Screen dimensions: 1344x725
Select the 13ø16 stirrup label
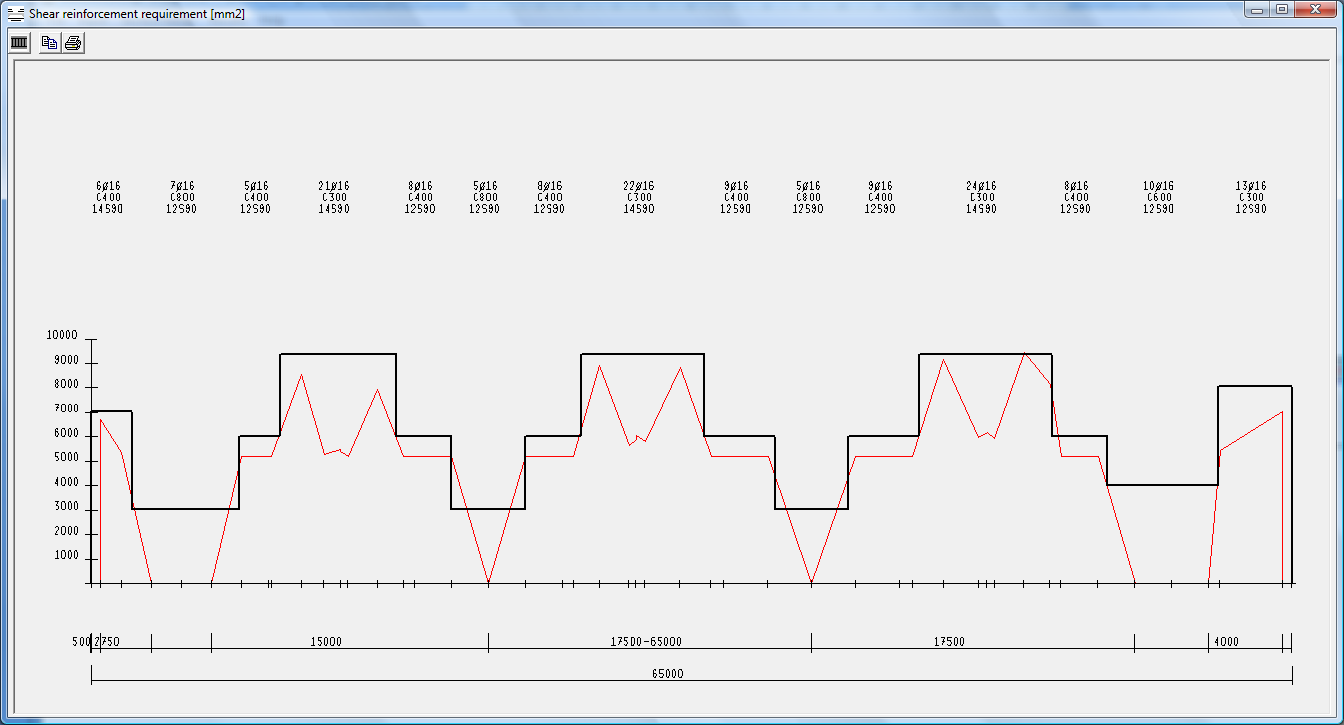click(1251, 186)
